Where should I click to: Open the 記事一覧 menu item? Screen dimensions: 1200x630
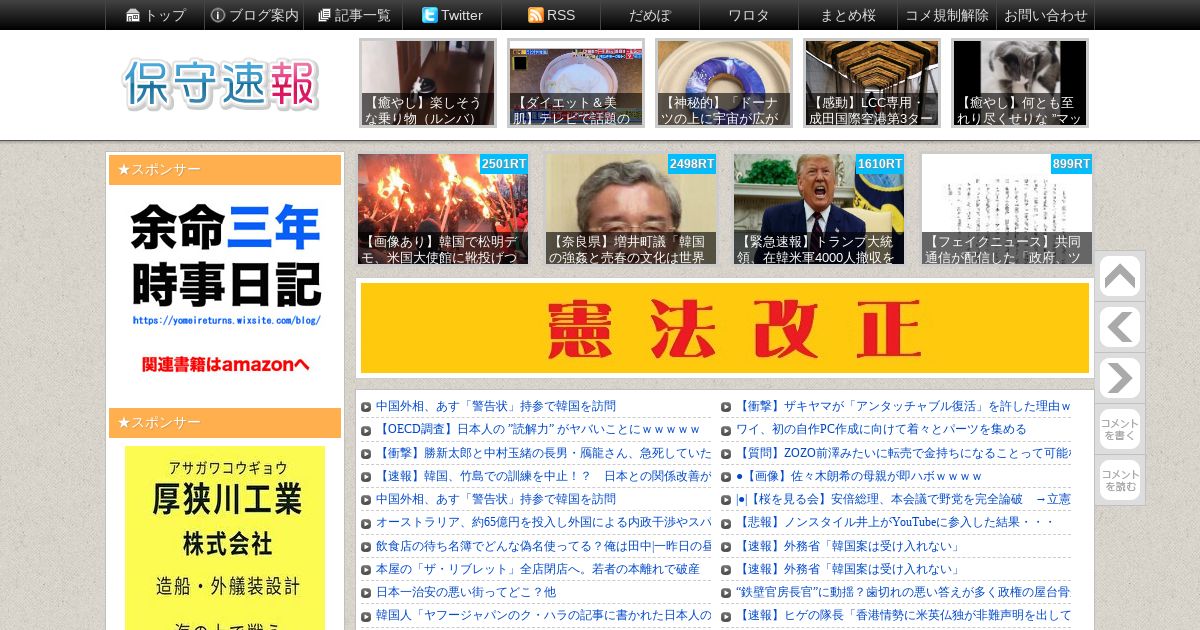353,15
